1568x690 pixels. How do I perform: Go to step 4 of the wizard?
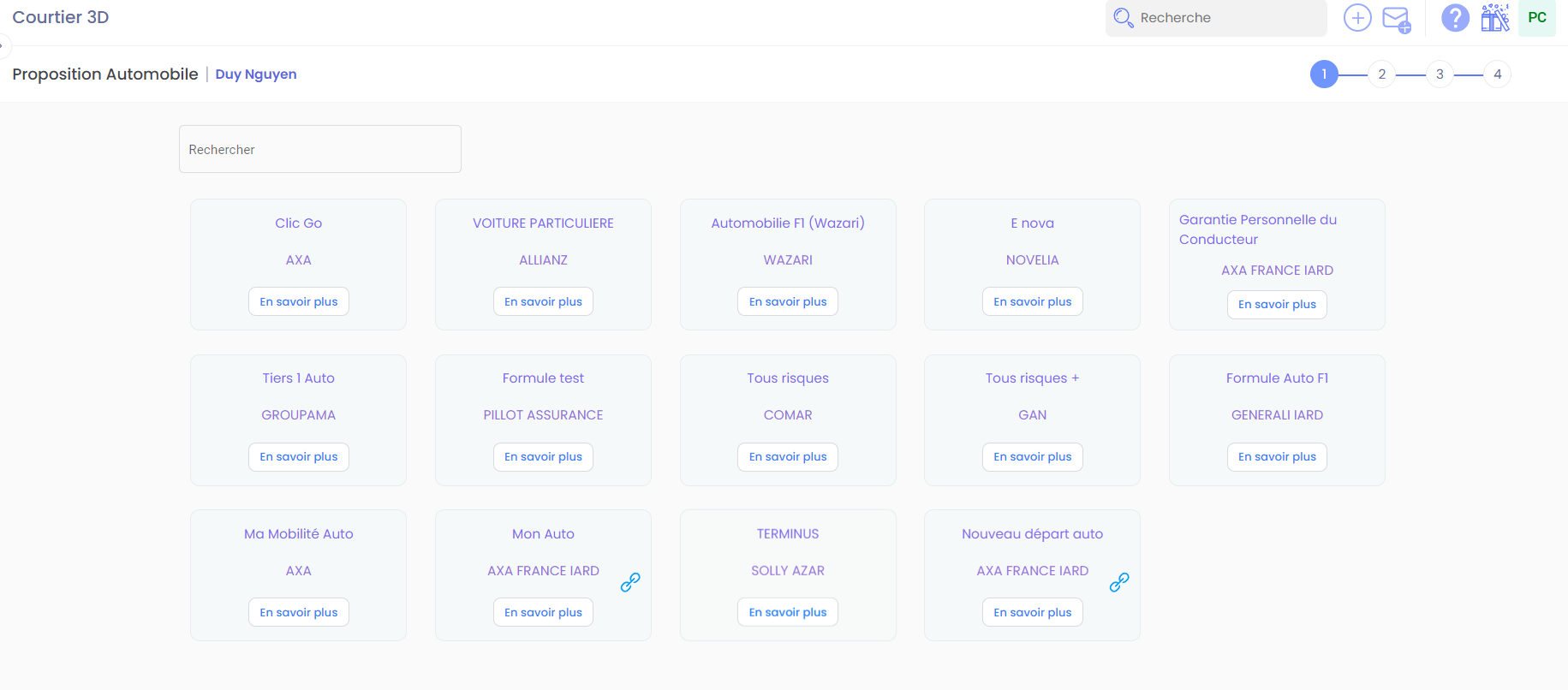[1497, 74]
